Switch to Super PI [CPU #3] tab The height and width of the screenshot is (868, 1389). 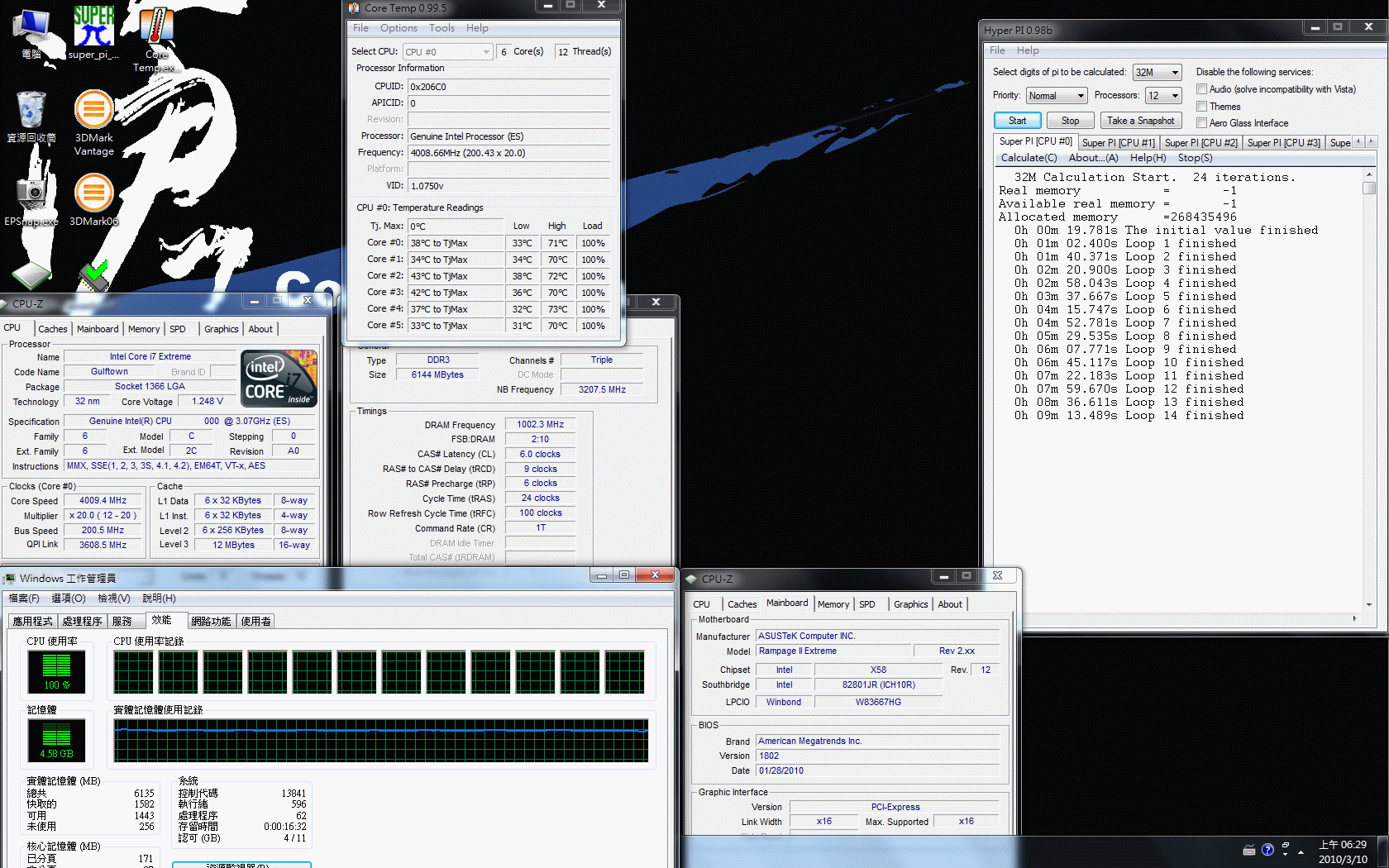click(1283, 143)
